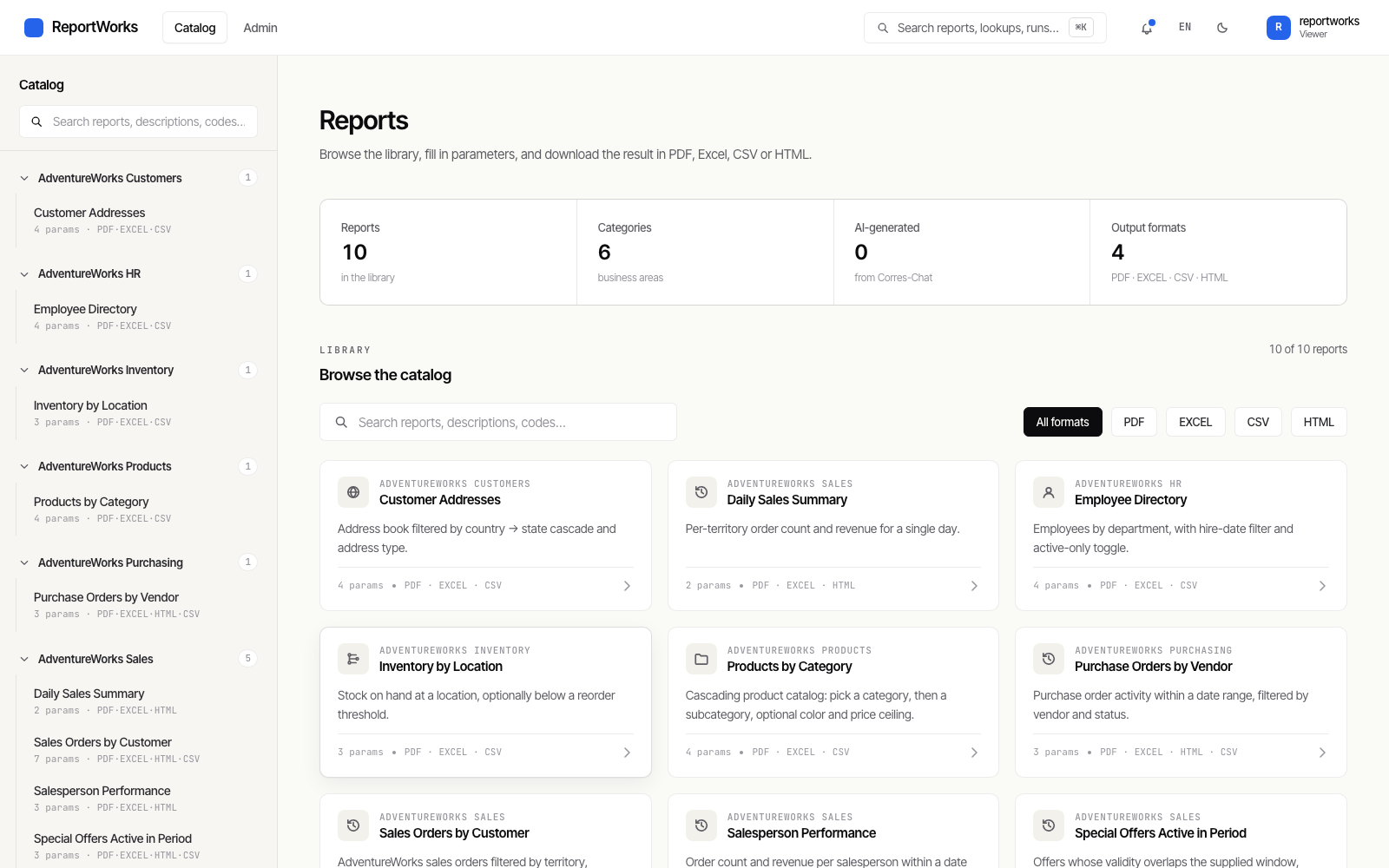1389x868 pixels.
Task: Click the Reports stat value 10
Action: pyautogui.click(x=354, y=253)
